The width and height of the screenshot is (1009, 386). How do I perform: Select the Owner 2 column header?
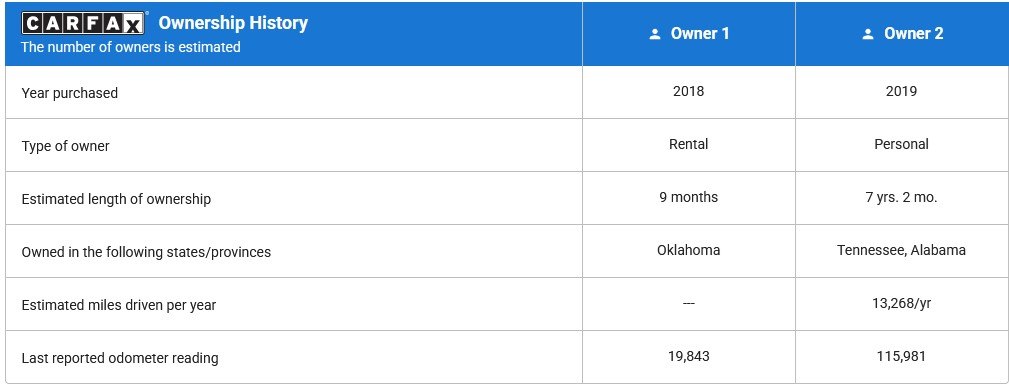pyautogui.click(x=902, y=33)
